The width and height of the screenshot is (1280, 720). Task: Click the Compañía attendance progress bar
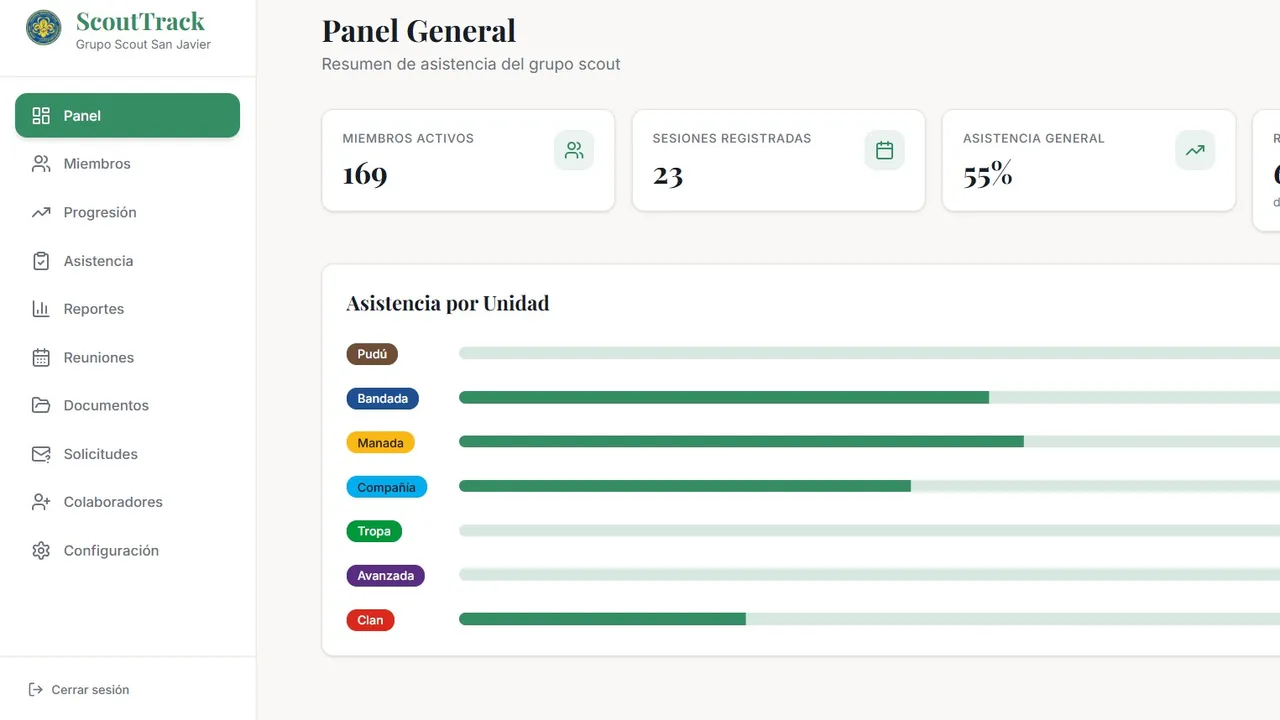click(869, 486)
